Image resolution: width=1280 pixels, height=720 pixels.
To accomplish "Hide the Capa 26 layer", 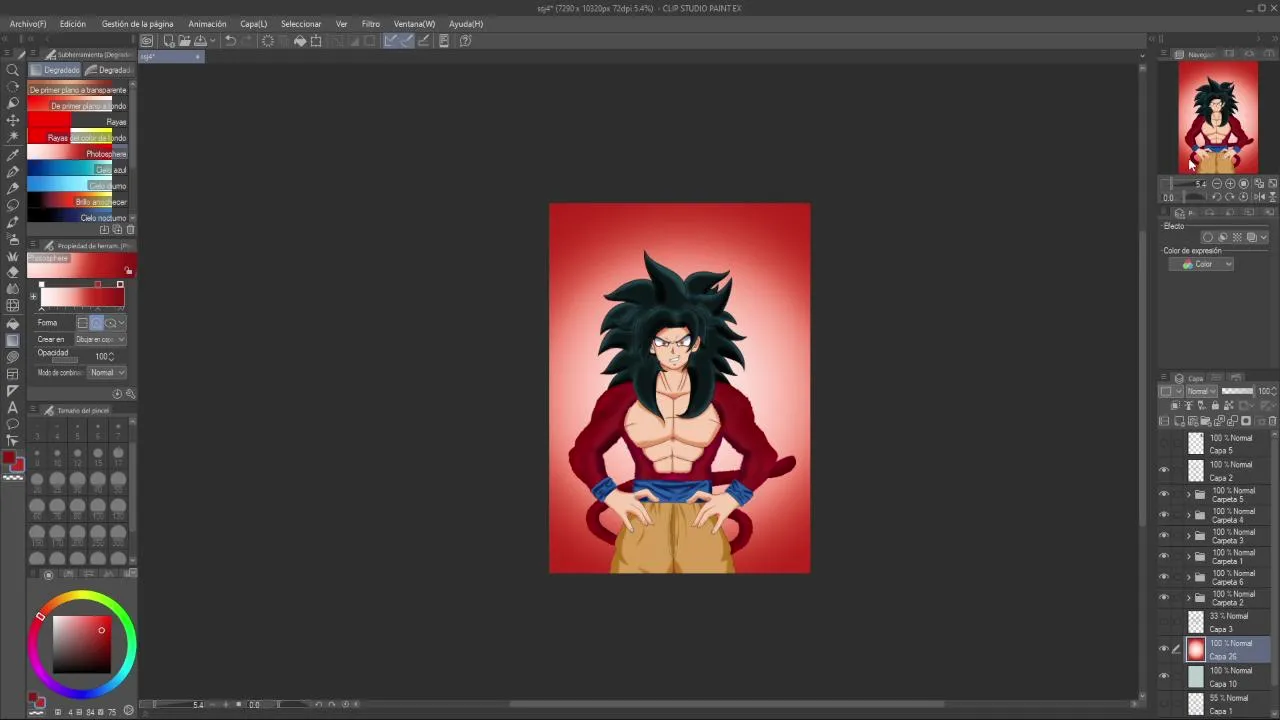I will [1164, 649].
